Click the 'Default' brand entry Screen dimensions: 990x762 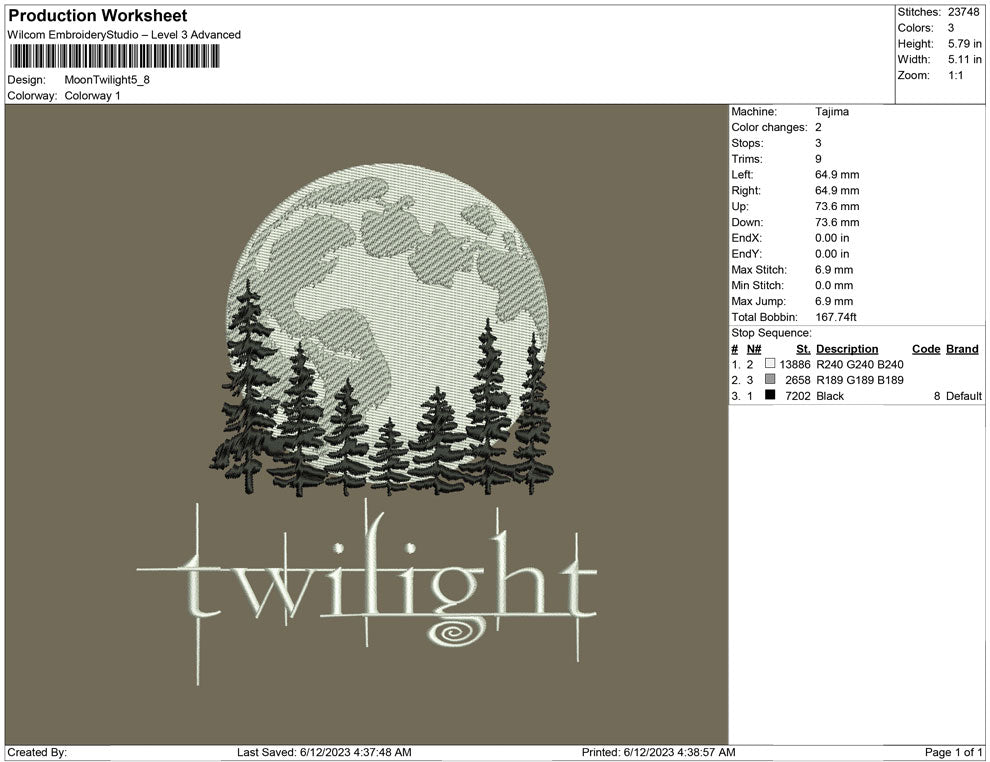pos(963,396)
